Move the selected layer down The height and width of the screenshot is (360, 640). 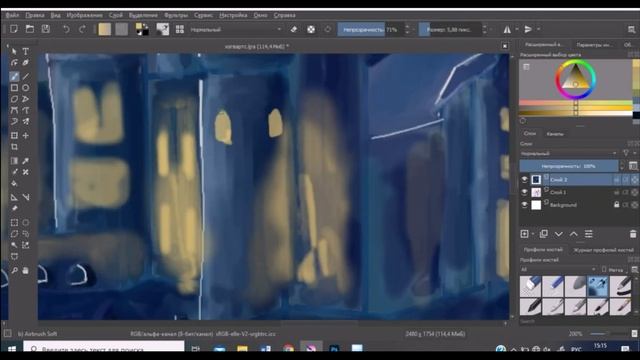[x=558, y=234]
